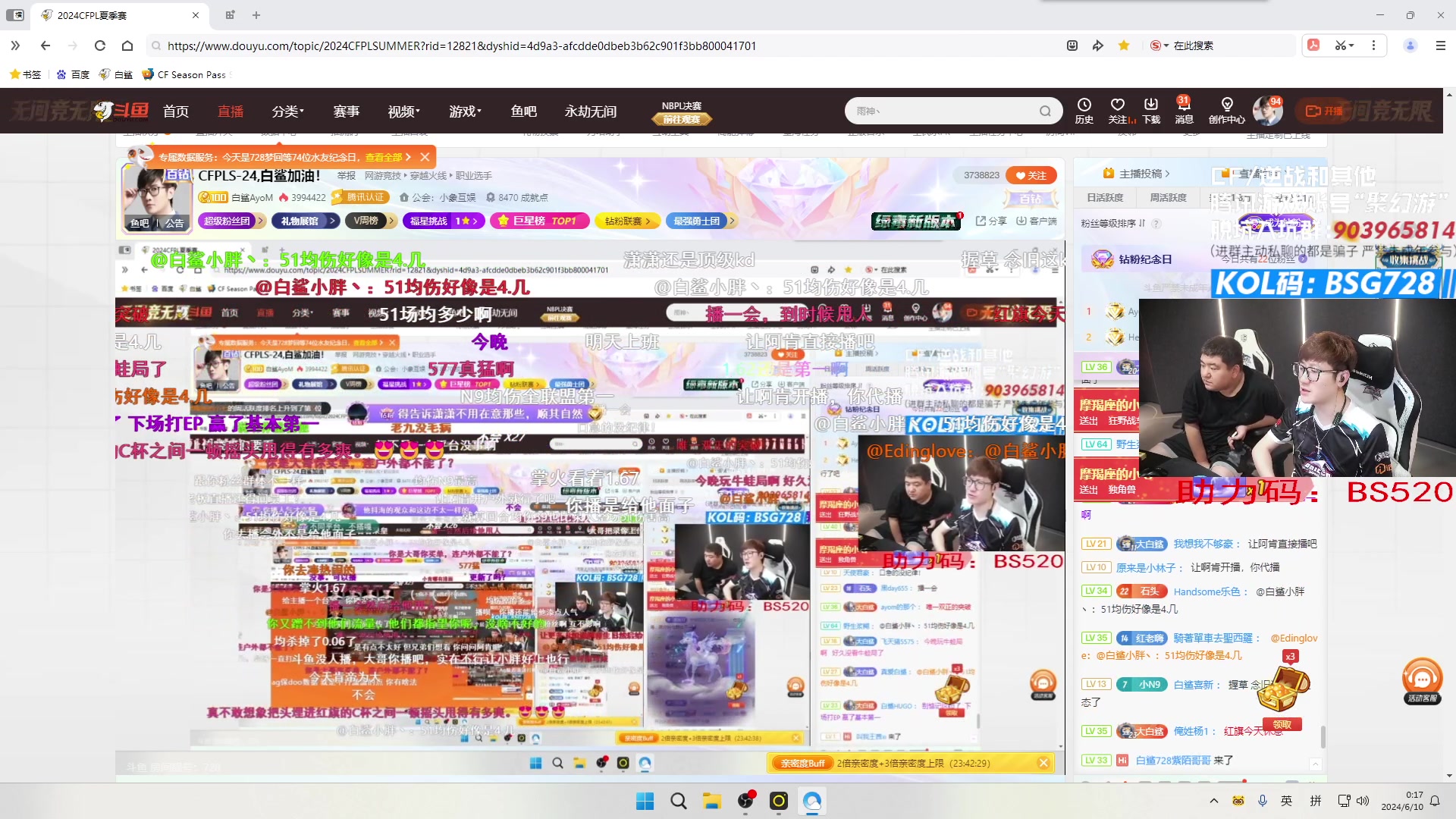Click the orange 开播 button

[1325, 111]
